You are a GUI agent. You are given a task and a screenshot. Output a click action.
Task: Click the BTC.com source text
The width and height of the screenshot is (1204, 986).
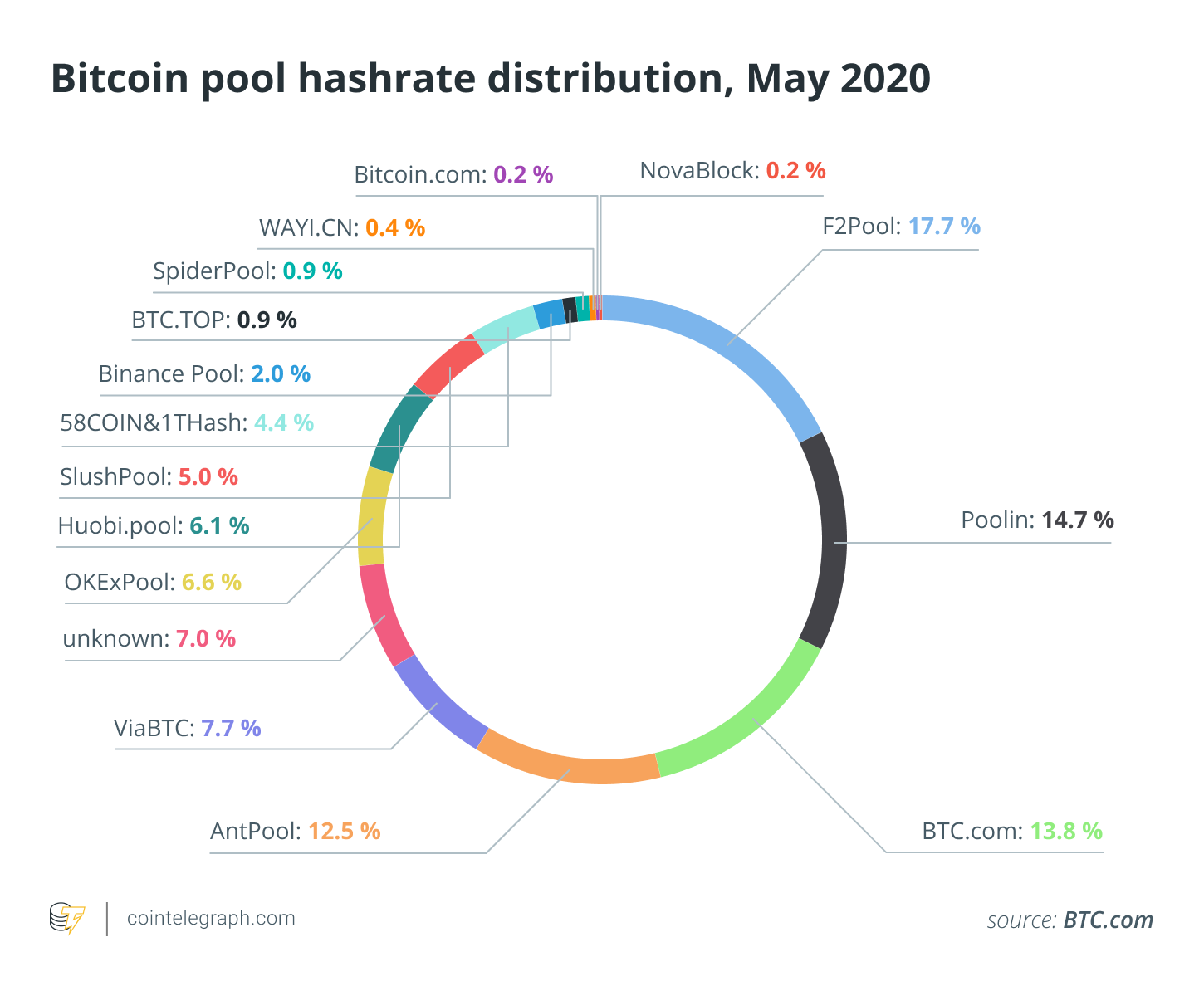point(1109,920)
